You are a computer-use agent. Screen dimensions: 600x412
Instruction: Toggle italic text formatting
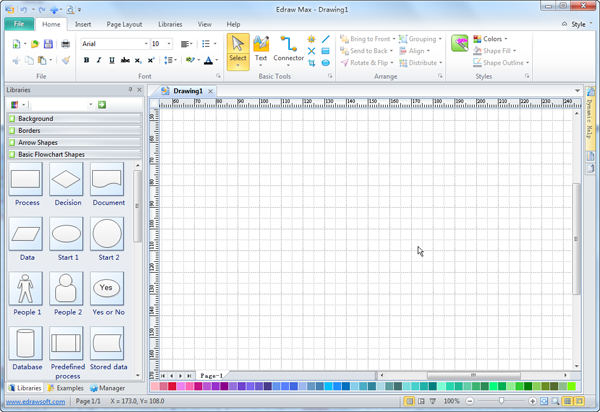coord(99,61)
